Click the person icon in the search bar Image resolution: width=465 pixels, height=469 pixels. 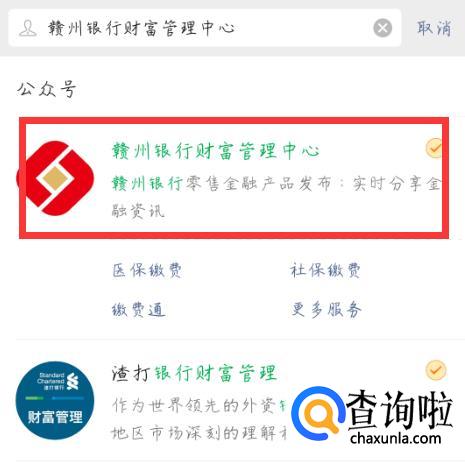28,28
